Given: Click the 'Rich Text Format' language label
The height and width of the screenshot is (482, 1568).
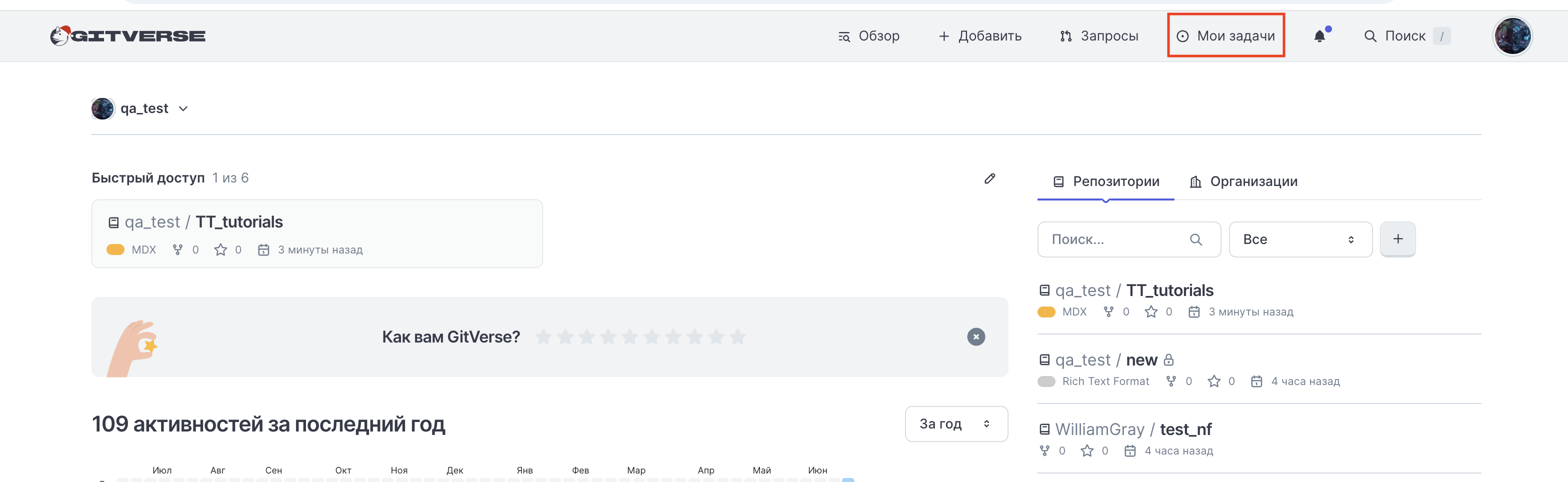Looking at the screenshot, I should (x=1105, y=381).
